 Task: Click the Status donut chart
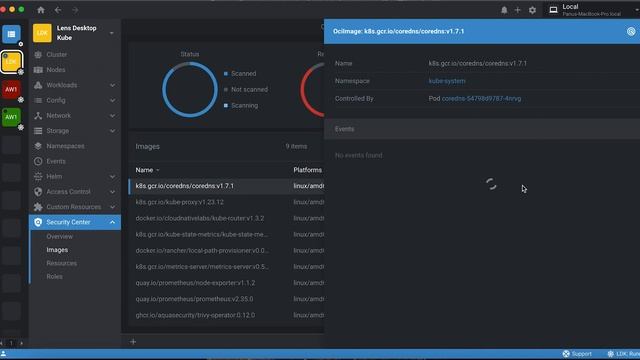[190, 89]
